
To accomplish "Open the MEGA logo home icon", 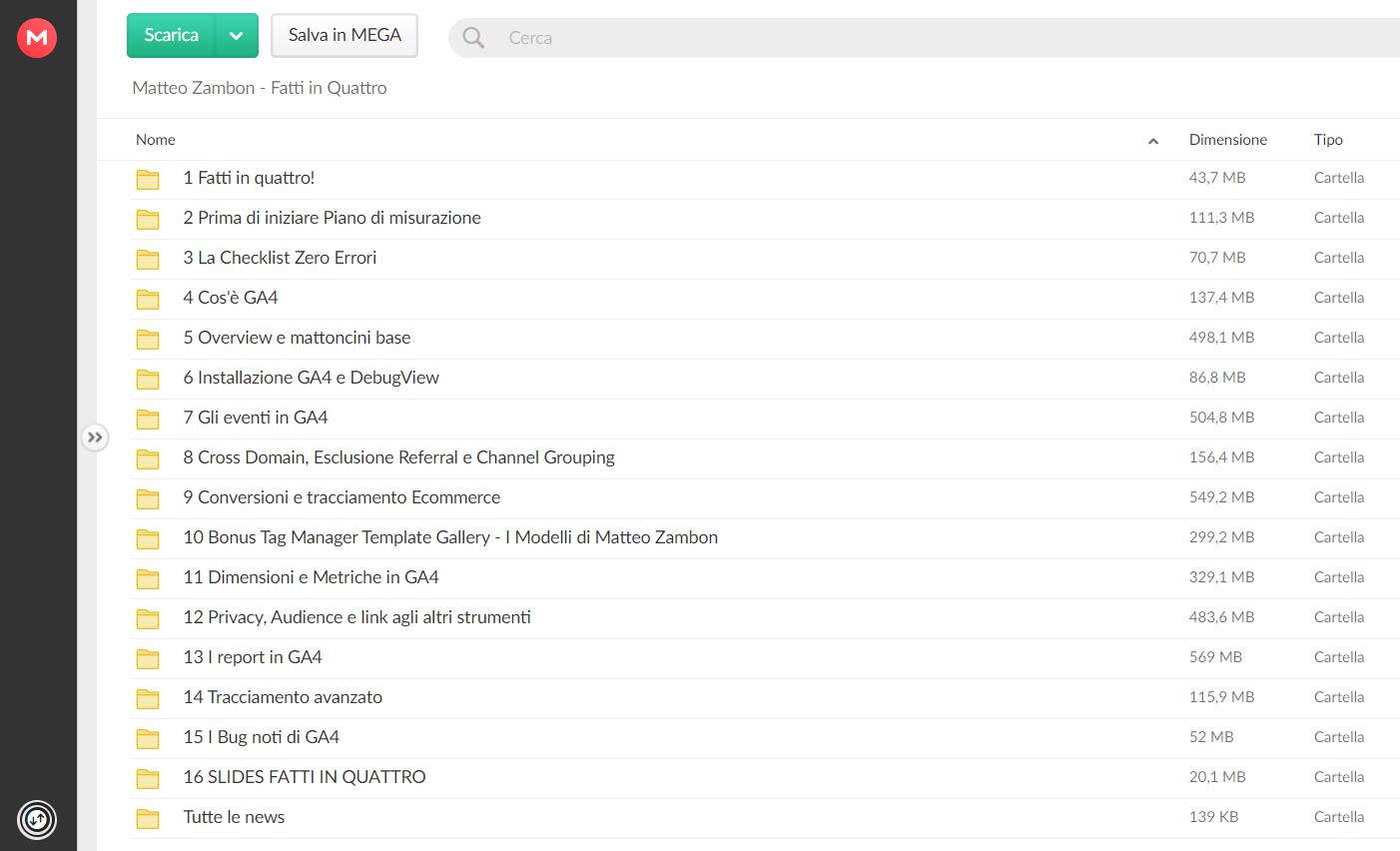I will pyautogui.click(x=37, y=37).
